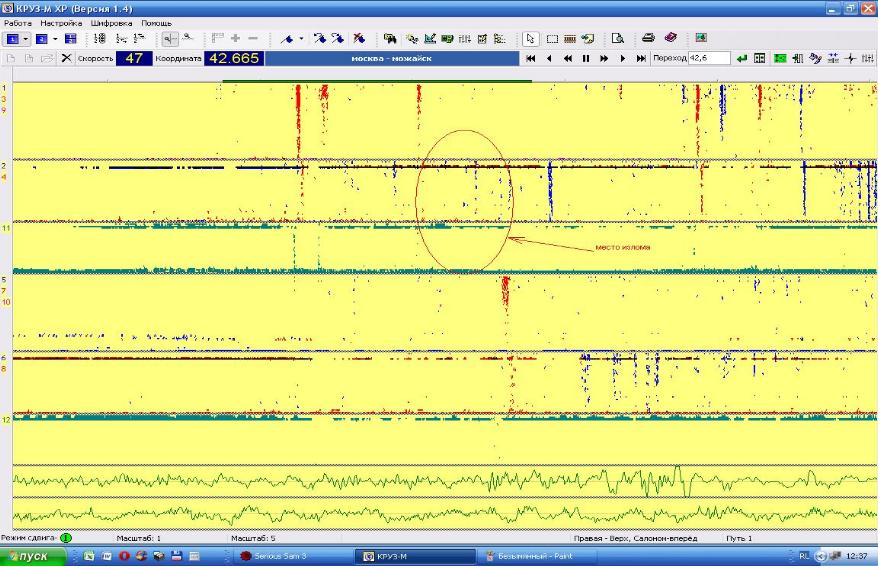The image size is (878, 569).
Task: Expand the dropdown arrow next to first view button
Action: click(27, 38)
